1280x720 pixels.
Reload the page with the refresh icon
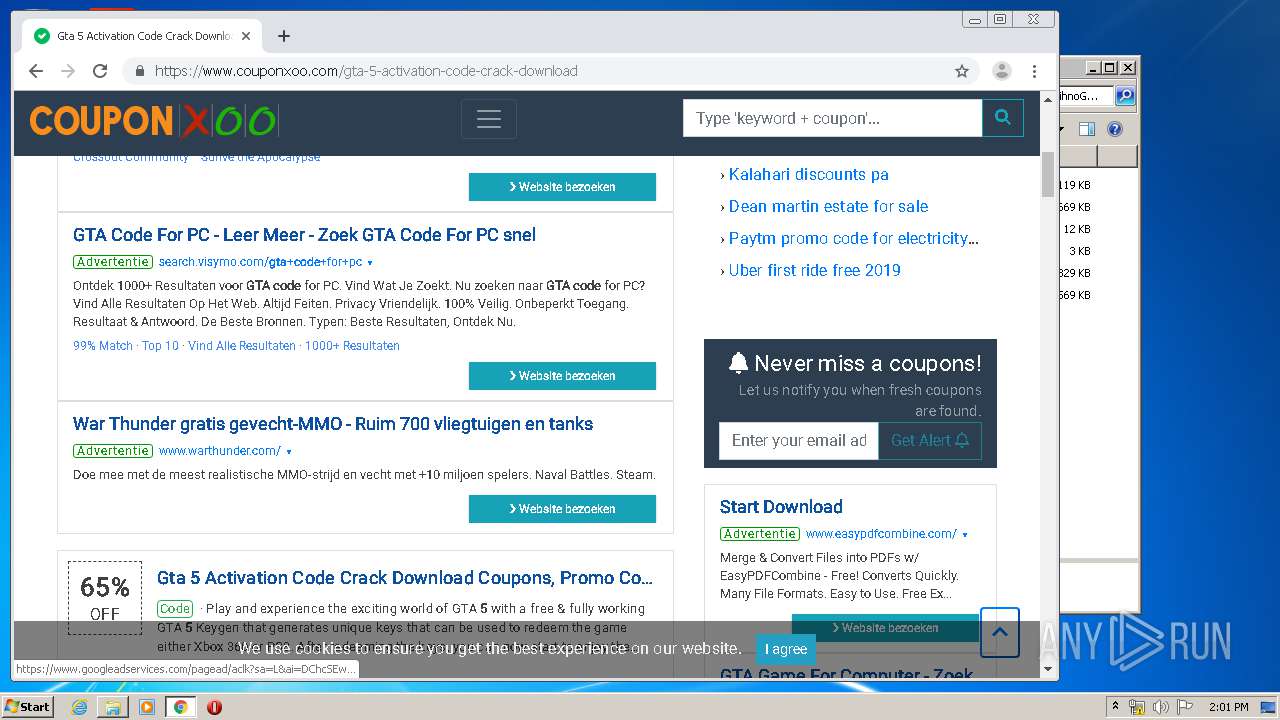pos(100,71)
